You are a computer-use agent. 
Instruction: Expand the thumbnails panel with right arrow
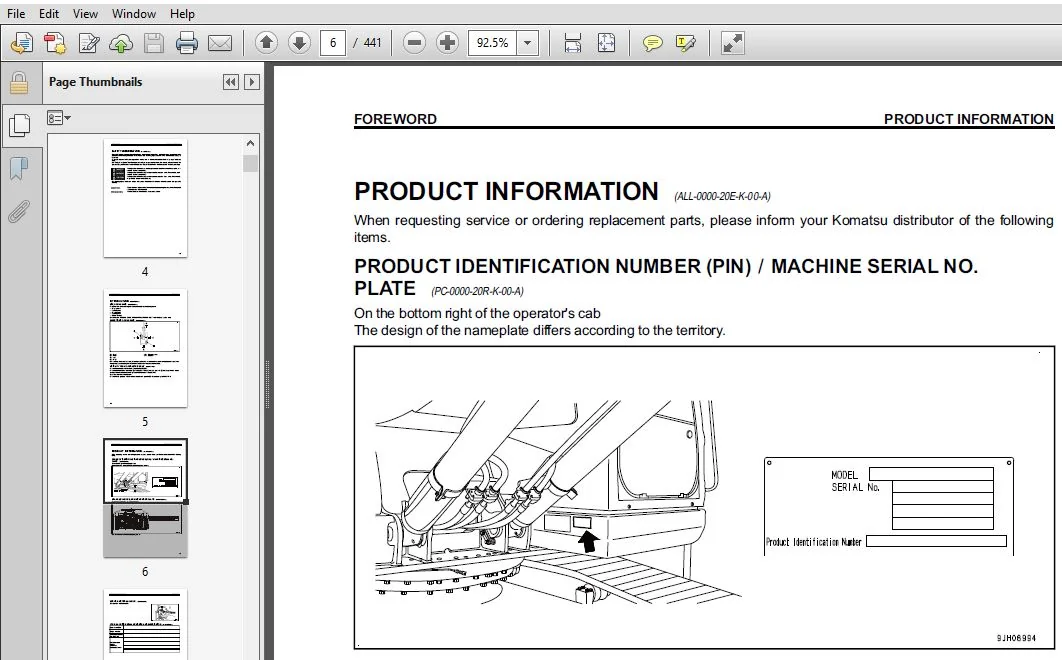(x=251, y=82)
